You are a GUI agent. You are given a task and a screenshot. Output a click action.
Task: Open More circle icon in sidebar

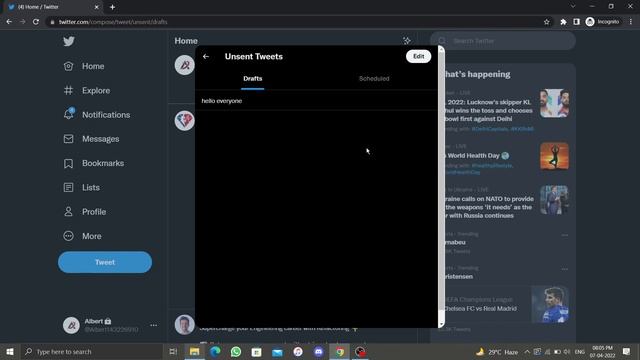pos(68,236)
